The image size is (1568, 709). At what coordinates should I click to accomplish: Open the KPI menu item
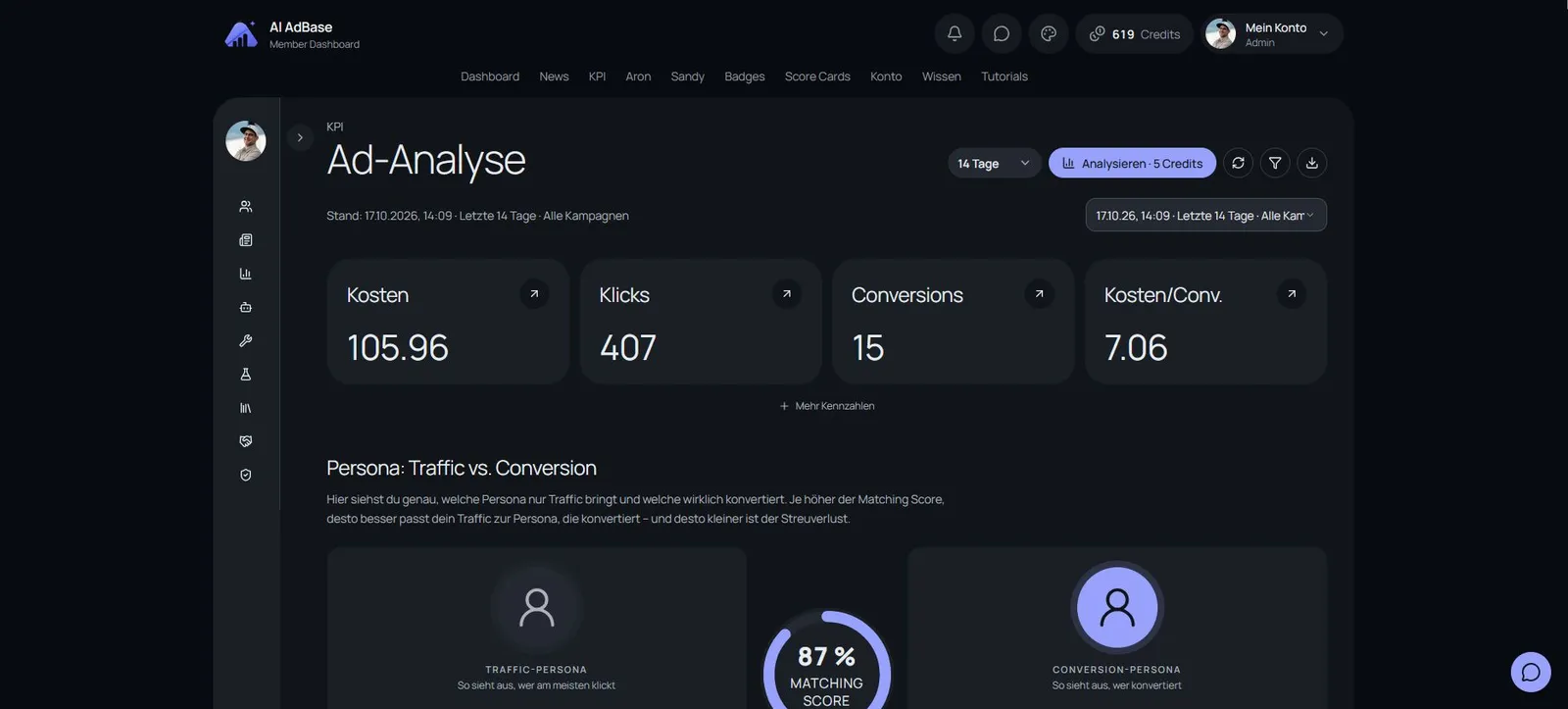click(x=597, y=76)
